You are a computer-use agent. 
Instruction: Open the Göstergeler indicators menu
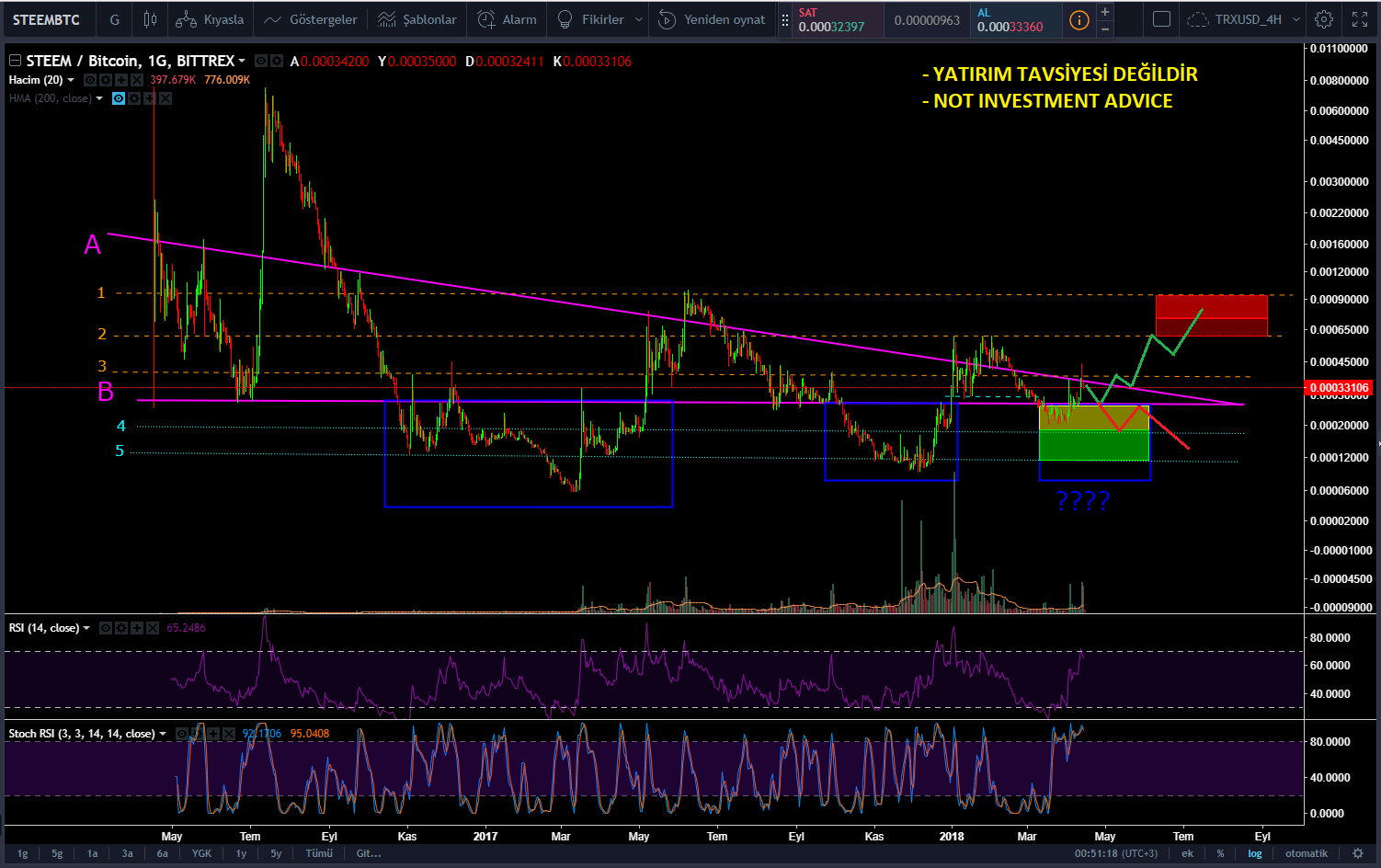[x=310, y=19]
